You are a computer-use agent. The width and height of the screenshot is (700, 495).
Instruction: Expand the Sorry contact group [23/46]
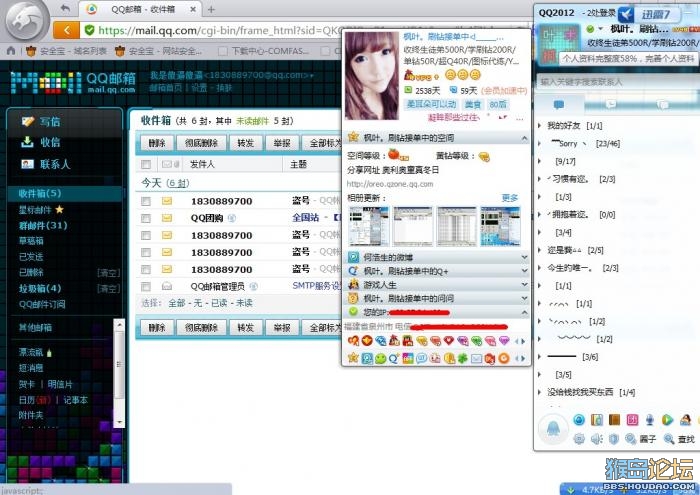coord(540,144)
